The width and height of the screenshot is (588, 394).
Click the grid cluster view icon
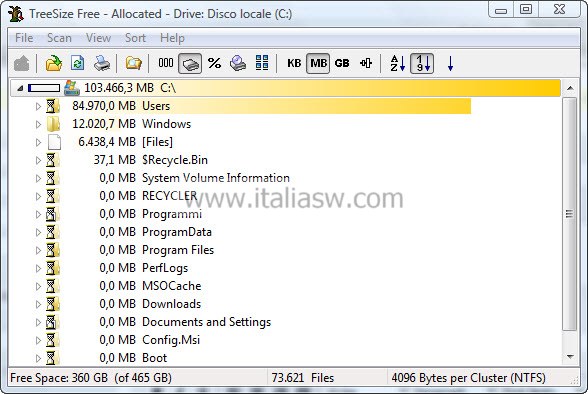tap(262, 63)
